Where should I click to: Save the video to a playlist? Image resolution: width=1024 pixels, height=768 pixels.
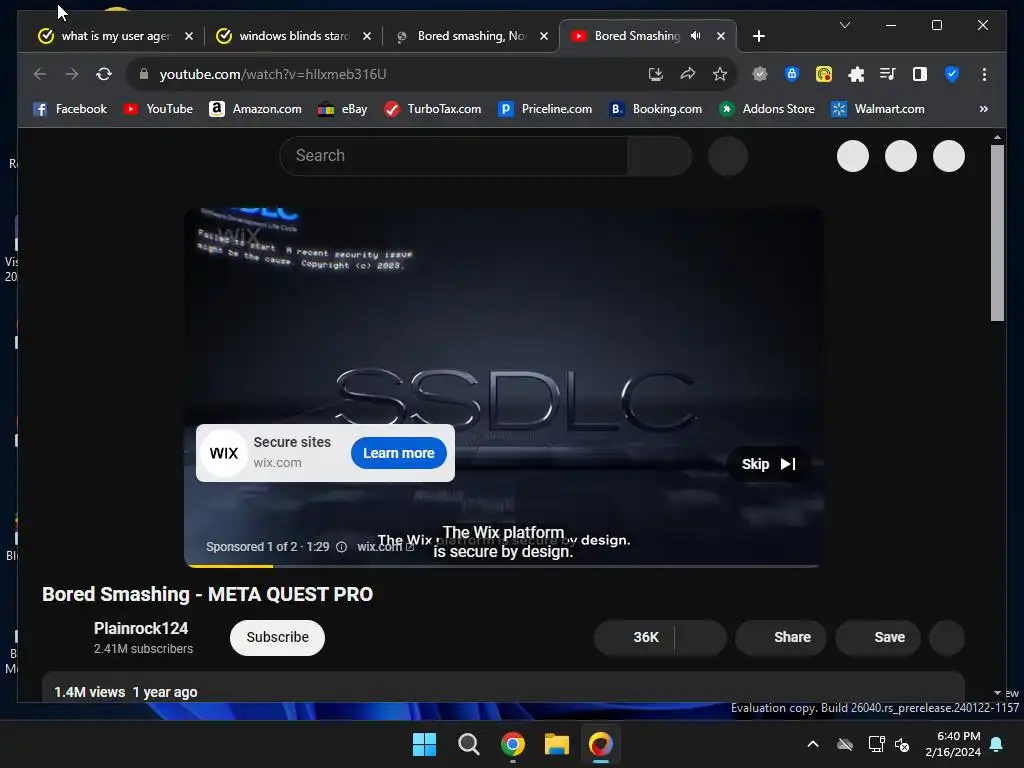point(878,637)
